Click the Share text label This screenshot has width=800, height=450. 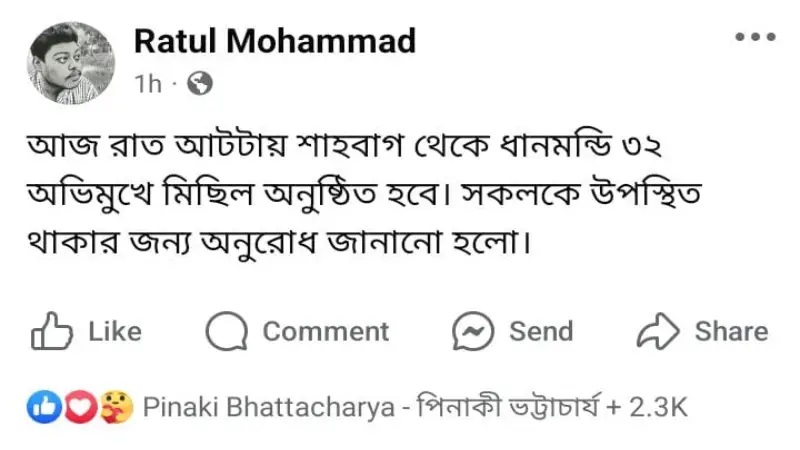pos(732,331)
